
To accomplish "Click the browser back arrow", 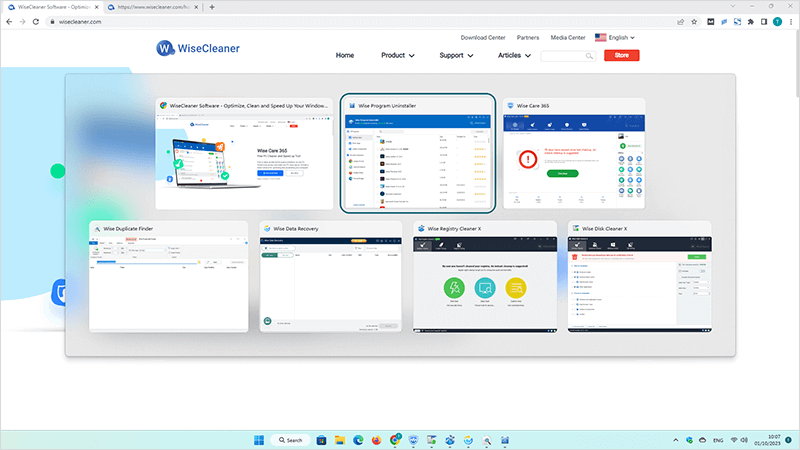I will click(x=9, y=22).
